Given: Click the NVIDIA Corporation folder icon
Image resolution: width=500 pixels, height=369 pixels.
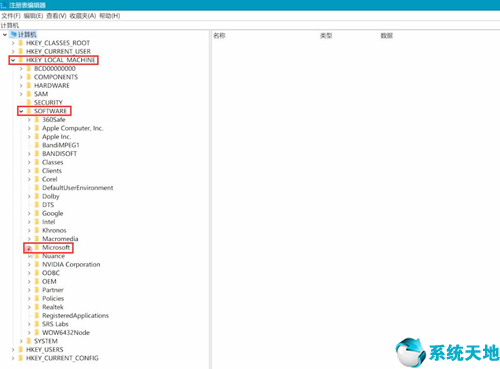Looking at the screenshot, I should point(37,264).
